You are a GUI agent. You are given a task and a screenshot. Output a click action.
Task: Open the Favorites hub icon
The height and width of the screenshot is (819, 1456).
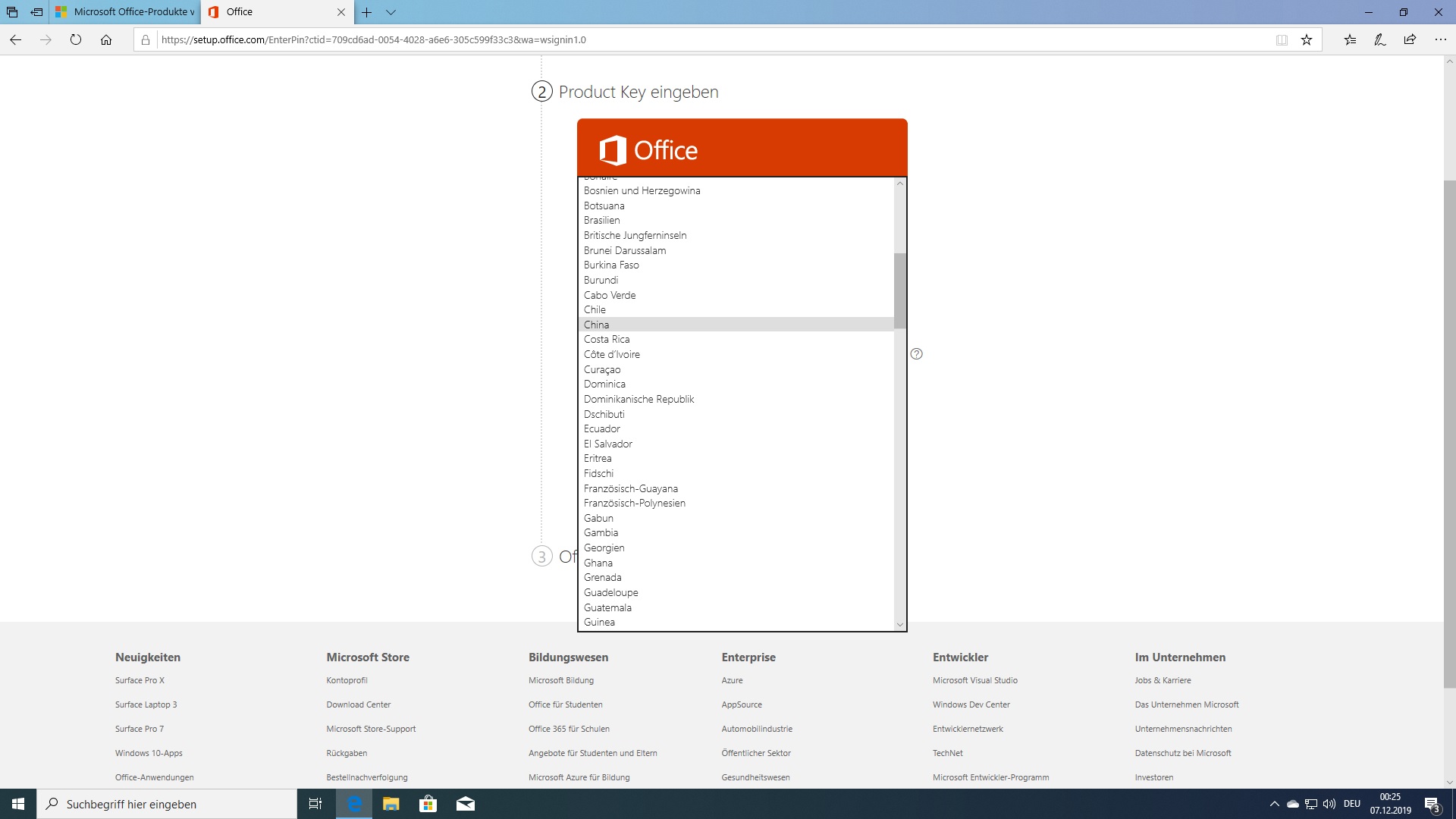click(1350, 40)
